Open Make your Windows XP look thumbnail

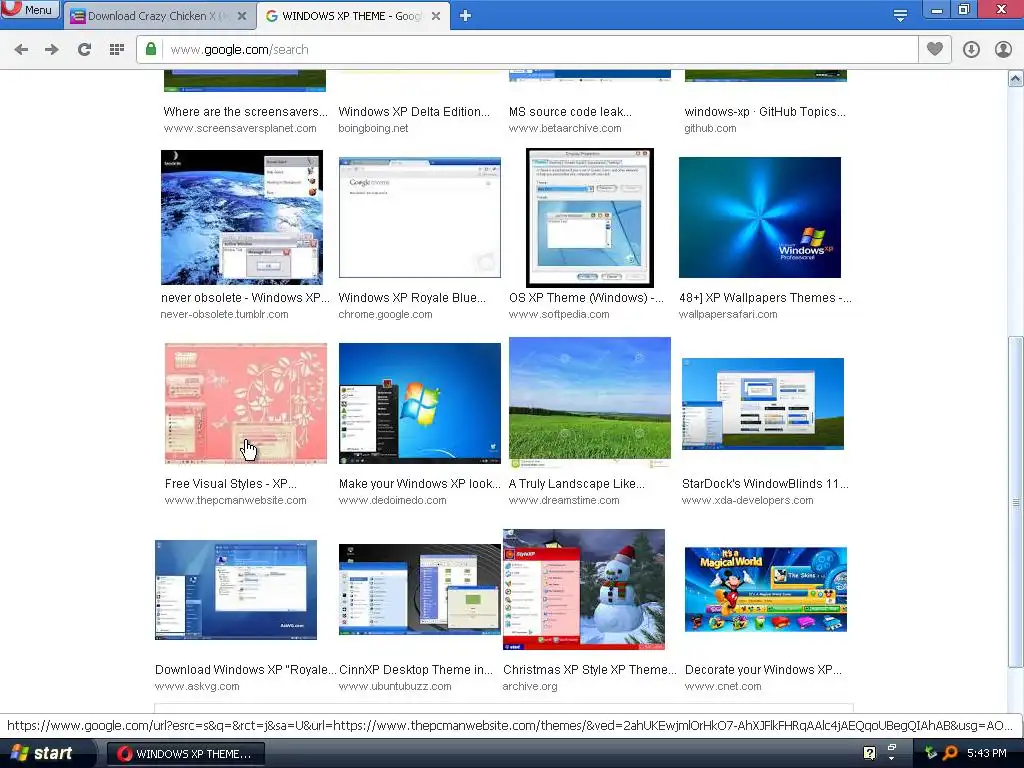pos(419,404)
